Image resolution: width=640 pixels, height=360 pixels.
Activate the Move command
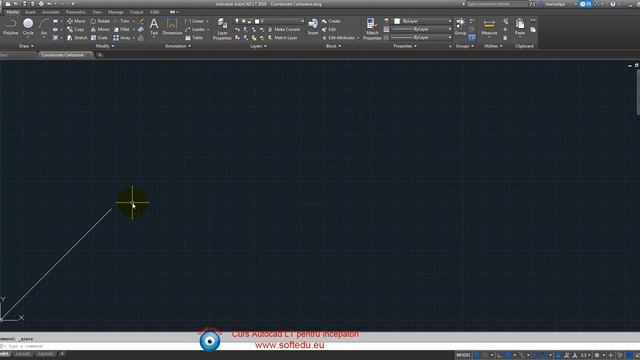(76, 21)
